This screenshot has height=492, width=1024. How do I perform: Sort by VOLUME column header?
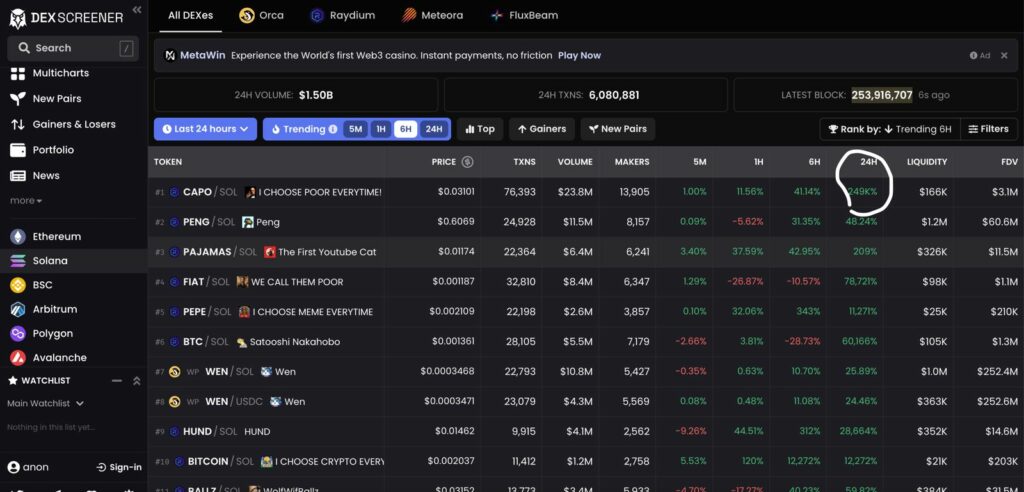pyautogui.click(x=575, y=162)
